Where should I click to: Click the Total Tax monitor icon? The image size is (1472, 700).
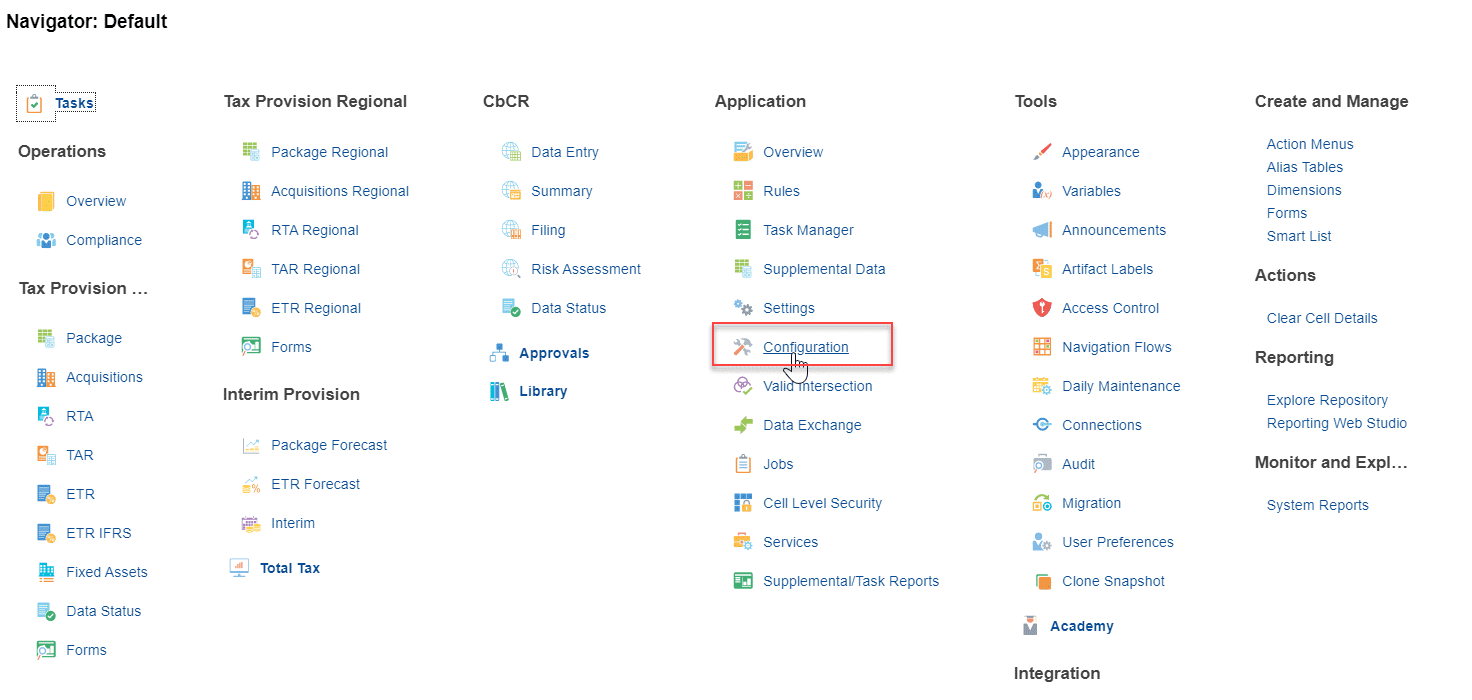(x=239, y=568)
